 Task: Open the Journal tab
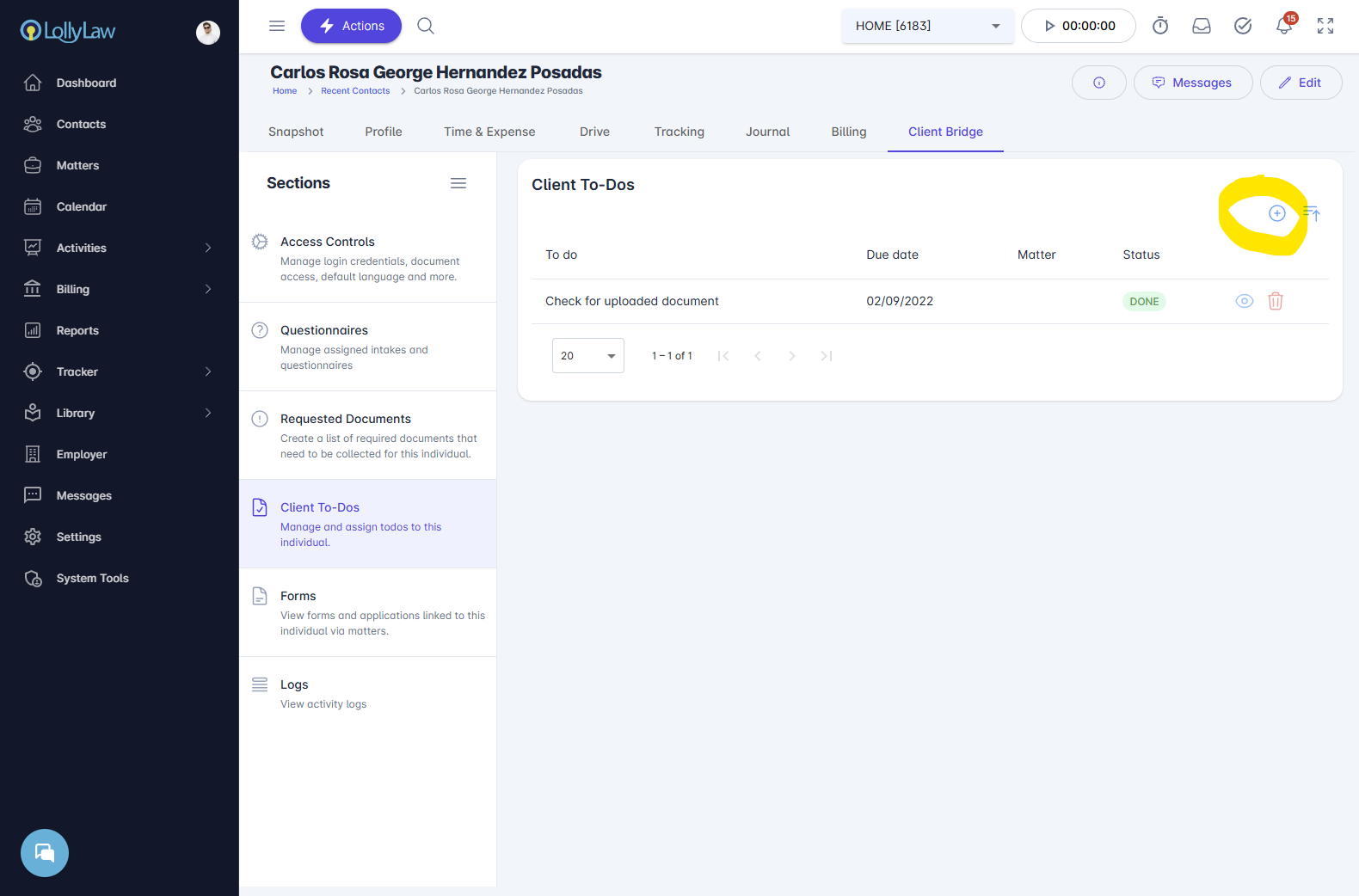[767, 132]
